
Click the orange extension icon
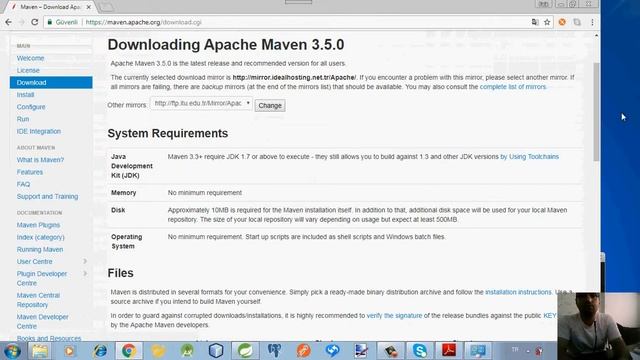click(562, 22)
